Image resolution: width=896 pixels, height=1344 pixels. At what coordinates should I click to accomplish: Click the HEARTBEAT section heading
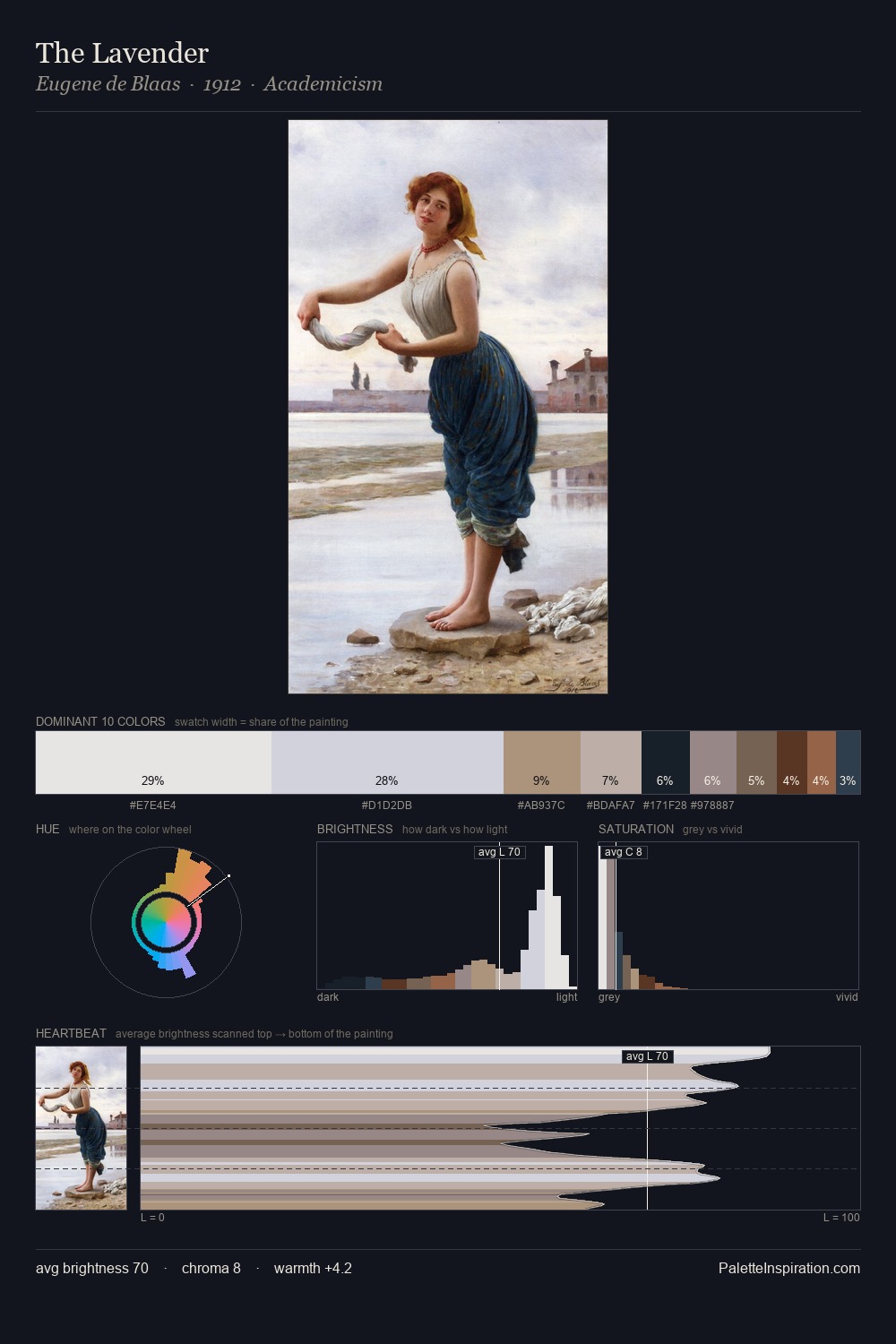pyautogui.click(x=71, y=1033)
